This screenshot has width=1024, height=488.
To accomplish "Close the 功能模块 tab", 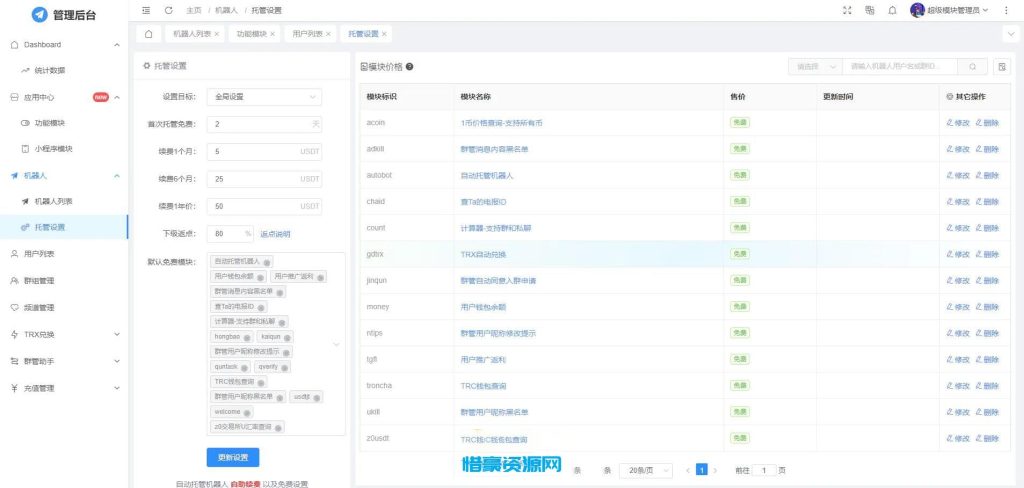I will click(272, 34).
